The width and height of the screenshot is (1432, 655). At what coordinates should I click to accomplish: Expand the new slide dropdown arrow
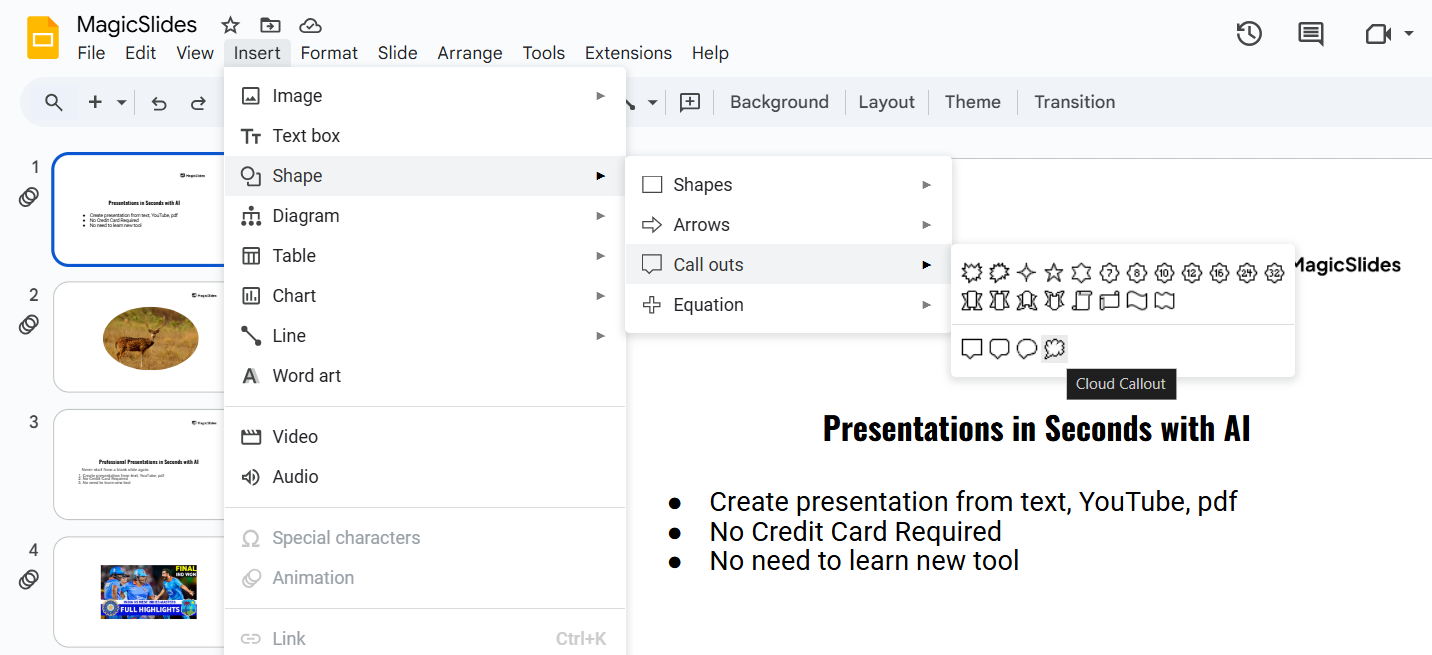coord(122,102)
